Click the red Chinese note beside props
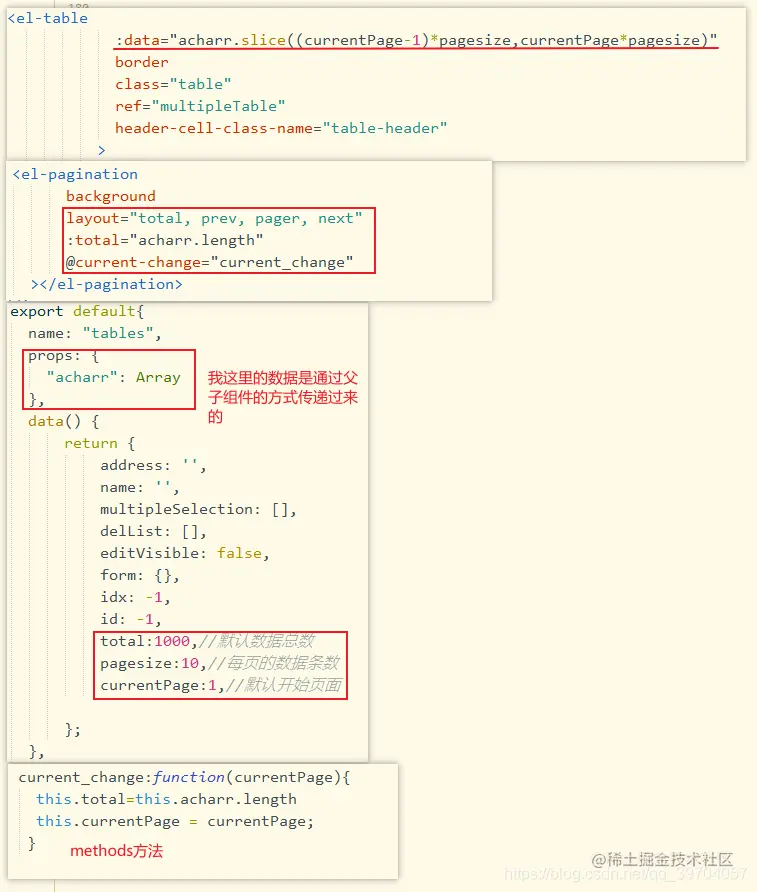757x892 pixels. pos(283,397)
